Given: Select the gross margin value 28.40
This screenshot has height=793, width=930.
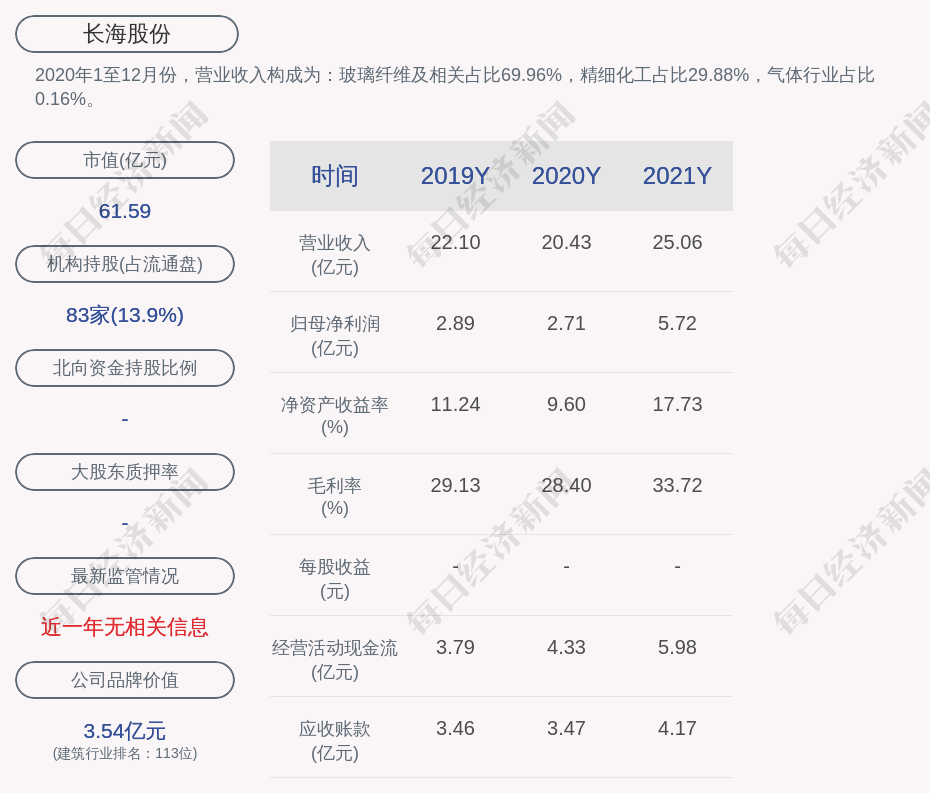Looking at the screenshot, I should pyautogui.click(x=566, y=485).
